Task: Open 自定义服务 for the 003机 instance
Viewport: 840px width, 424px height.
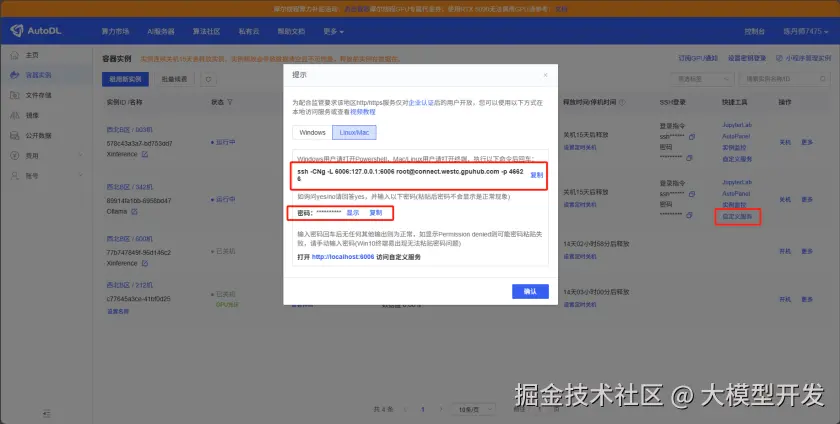Action: pos(737,159)
